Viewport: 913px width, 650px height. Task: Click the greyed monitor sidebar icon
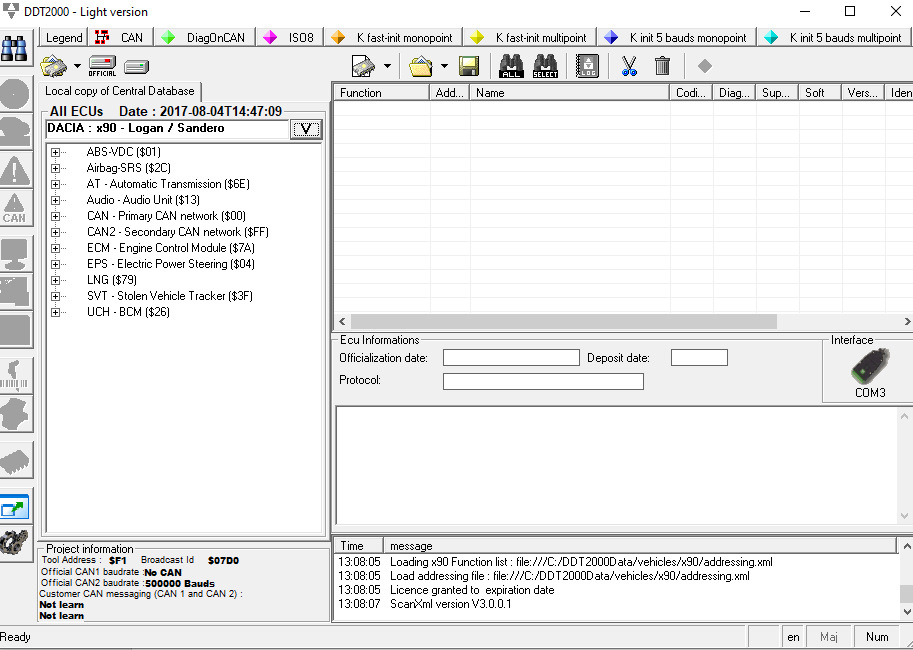click(15, 253)
